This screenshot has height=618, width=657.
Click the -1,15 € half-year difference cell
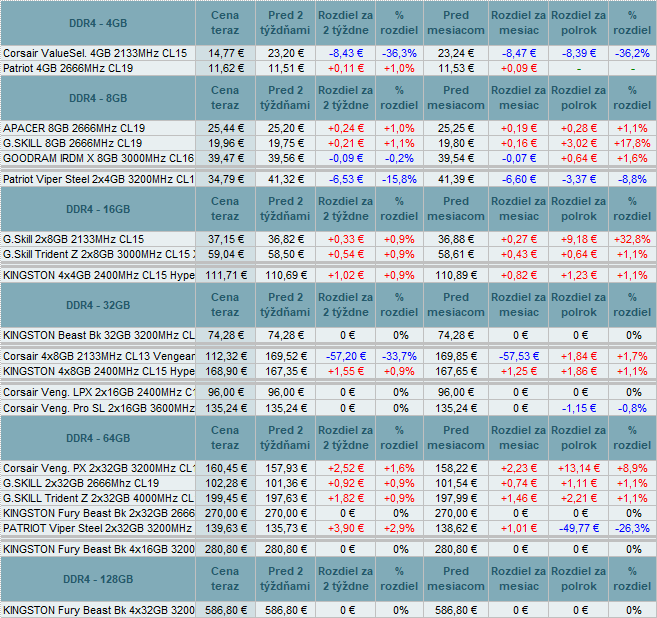(579, 408)
